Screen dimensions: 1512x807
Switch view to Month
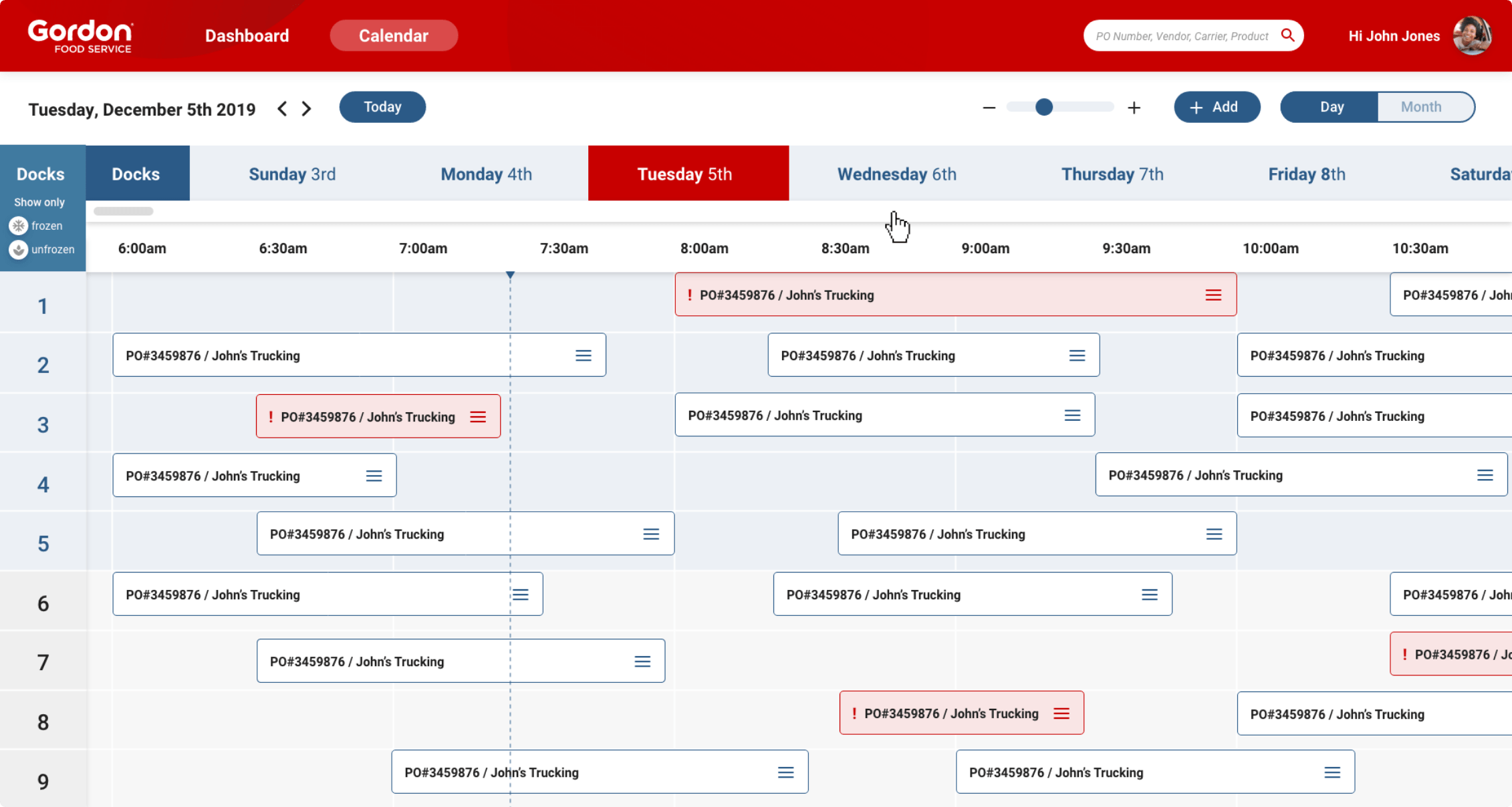pyautogui.click(x=1421, y=107)
